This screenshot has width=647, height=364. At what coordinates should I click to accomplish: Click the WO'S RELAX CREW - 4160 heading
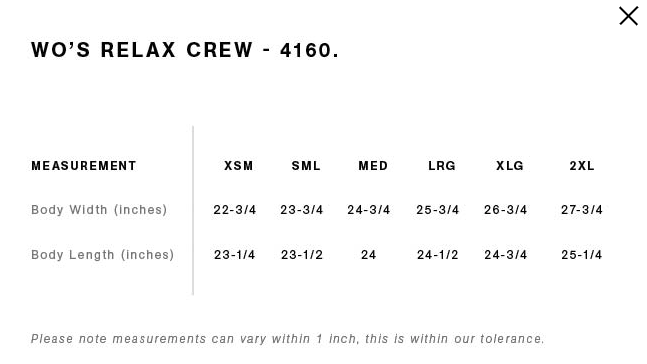[185, 50]
